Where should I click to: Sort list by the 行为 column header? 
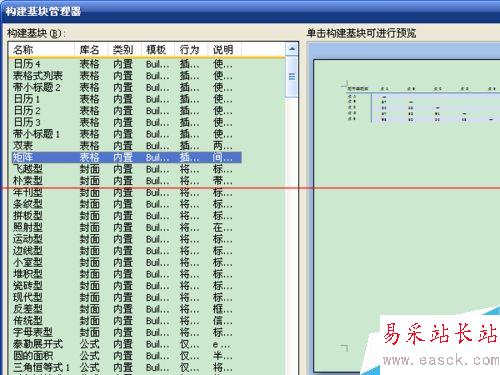[x=191, y=50]
